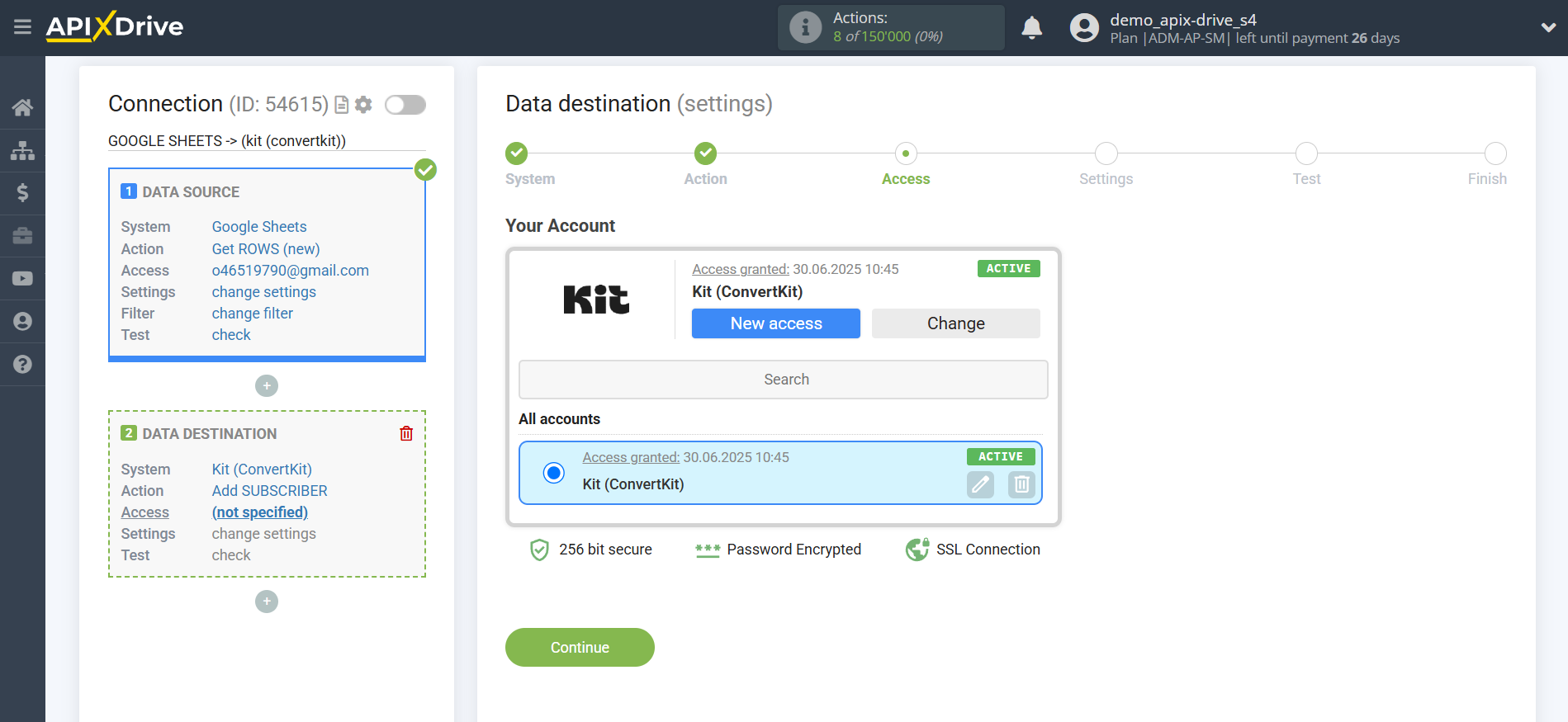This screenshot has height=722, width=1568.
Task: Click the green checkmark on Data Source
Action: coord(425,170)
